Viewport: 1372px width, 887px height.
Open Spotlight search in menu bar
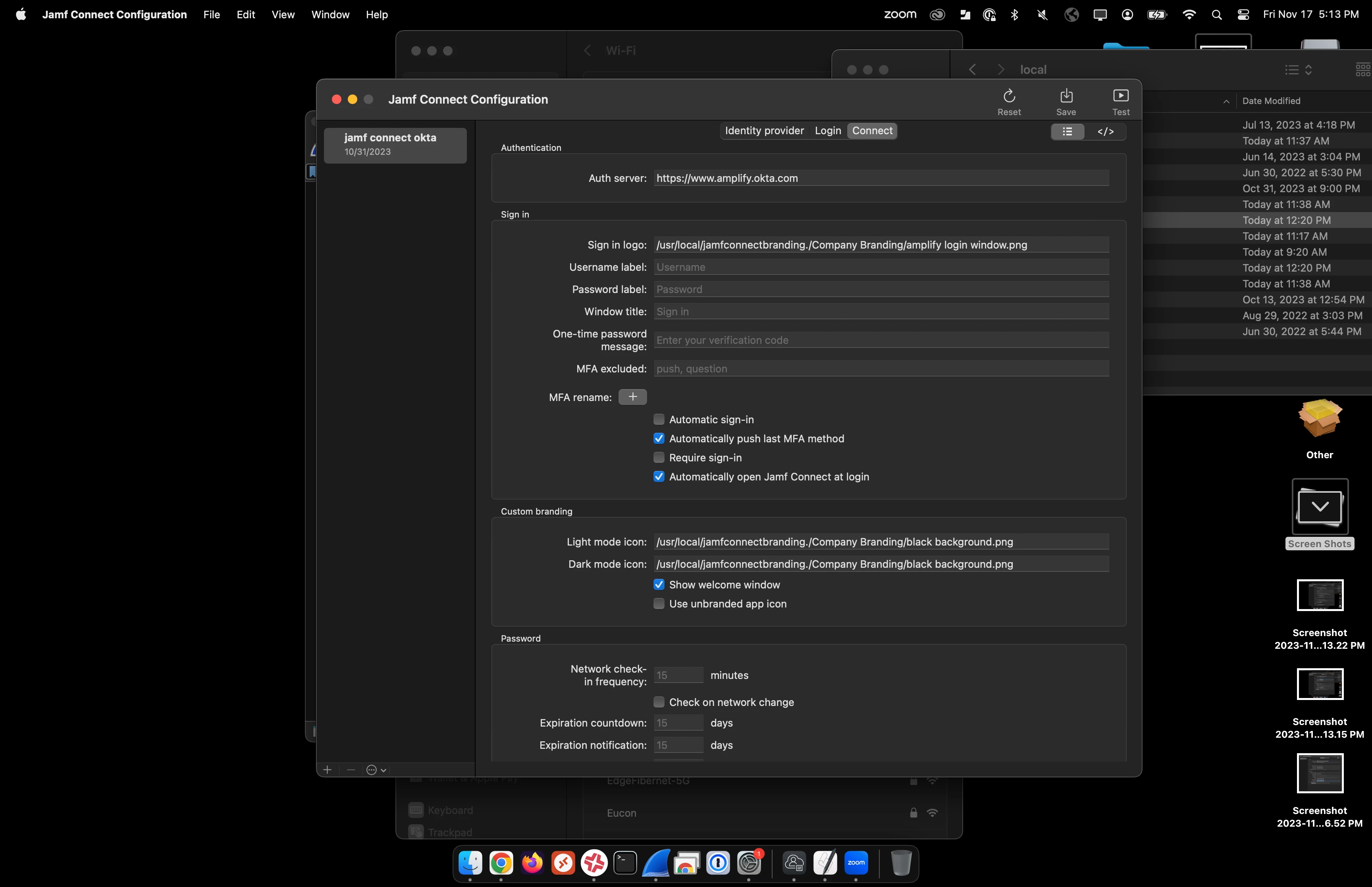click(1216, 14)
